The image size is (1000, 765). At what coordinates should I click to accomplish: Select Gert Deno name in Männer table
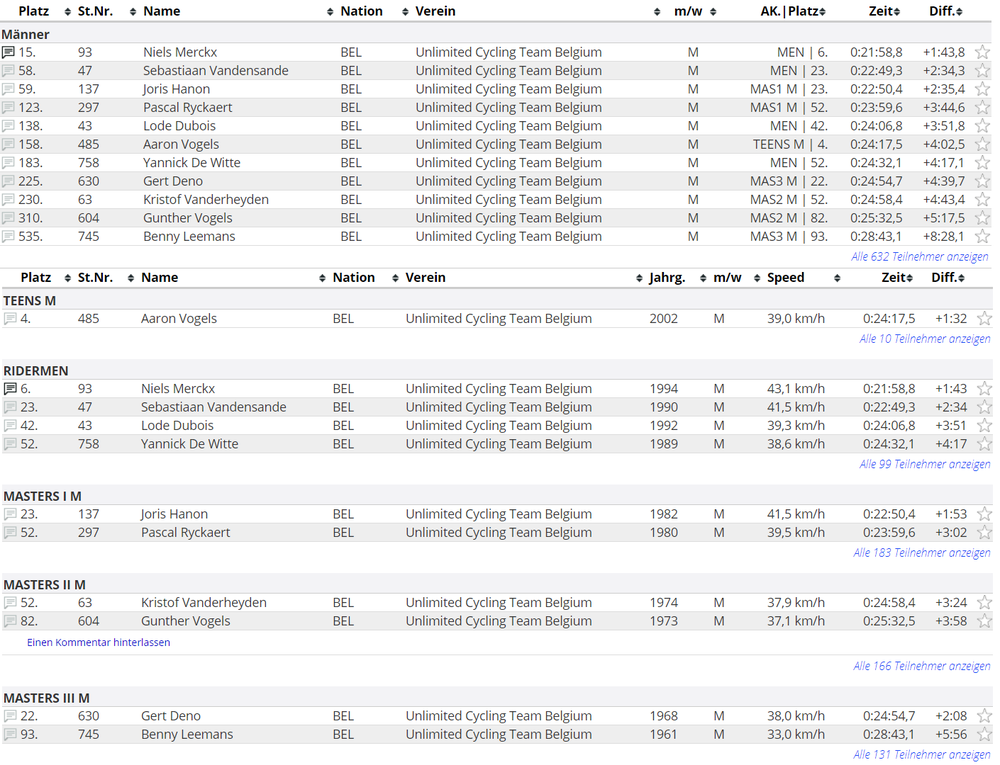173,182
